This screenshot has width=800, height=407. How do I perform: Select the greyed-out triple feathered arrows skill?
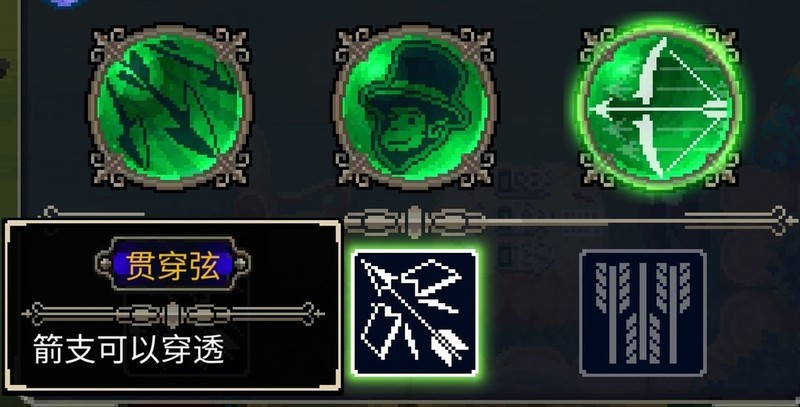click(643, 313)
